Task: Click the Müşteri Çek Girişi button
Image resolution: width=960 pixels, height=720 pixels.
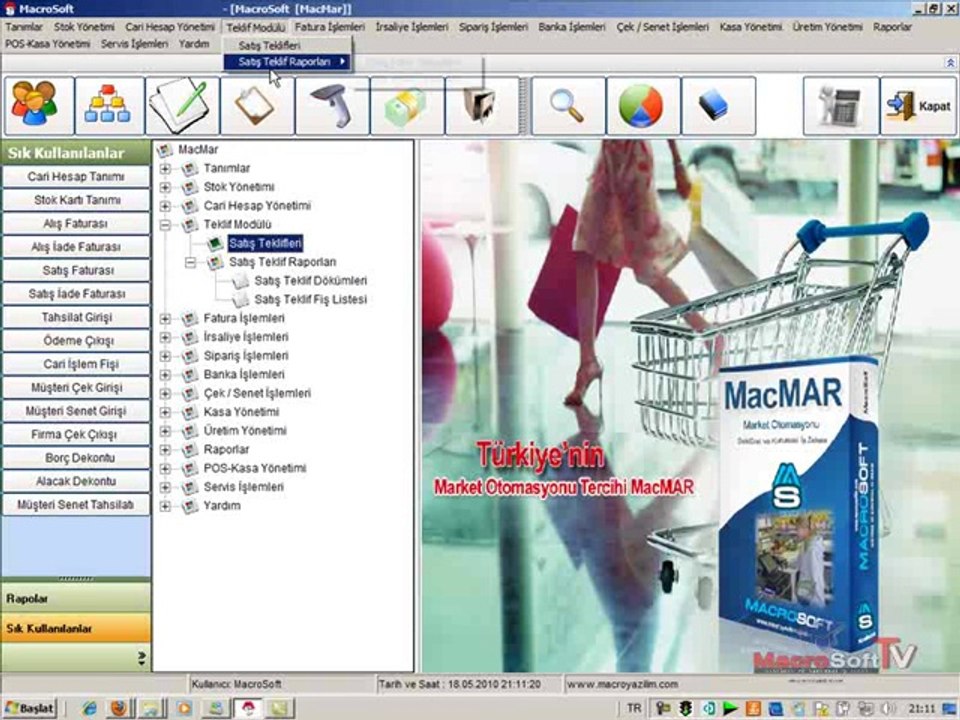Action: click(x=76, y=388)
